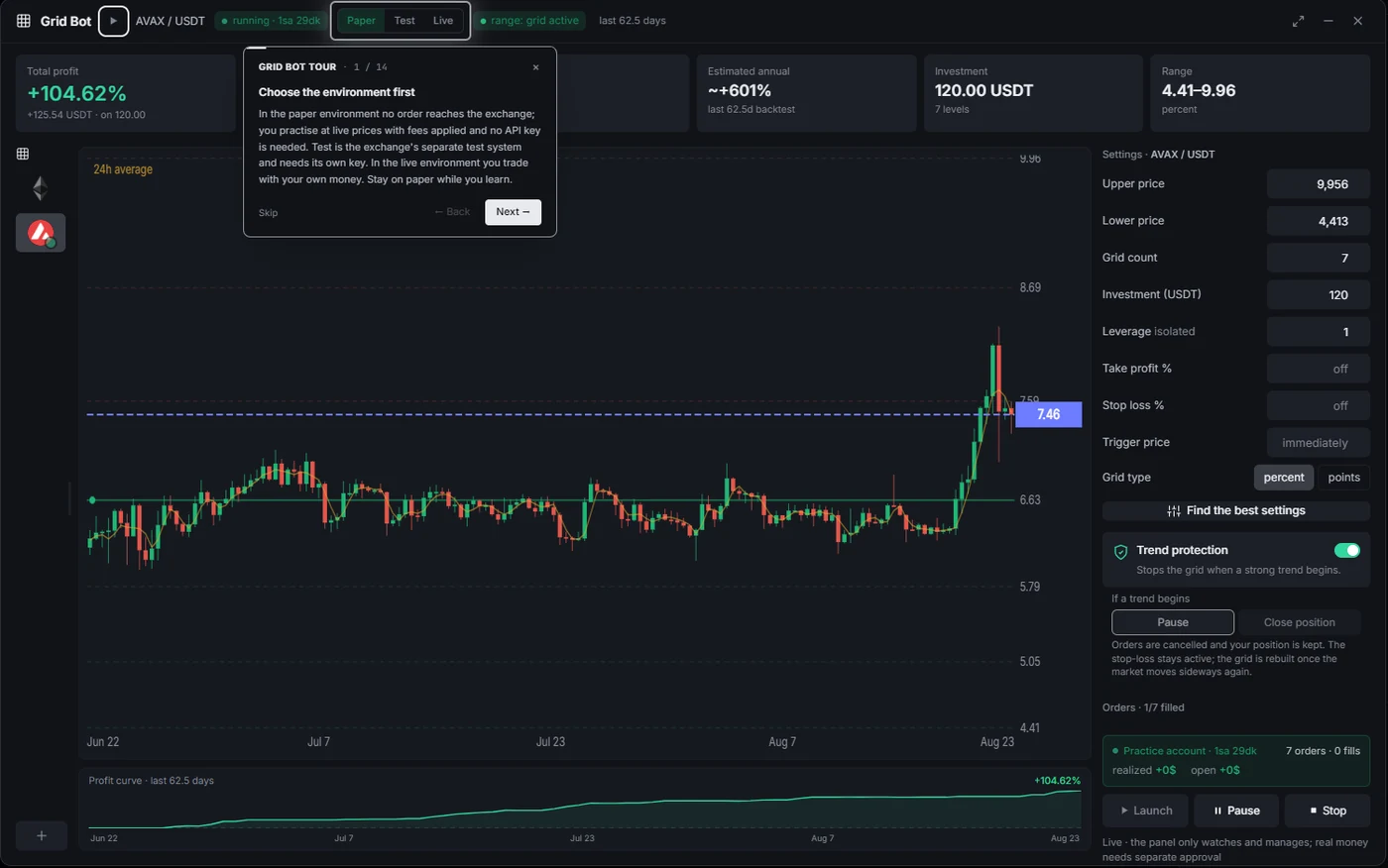Turn off the Trend protection switch
Screen dimensions: 1388x868
coord(1346,551)
